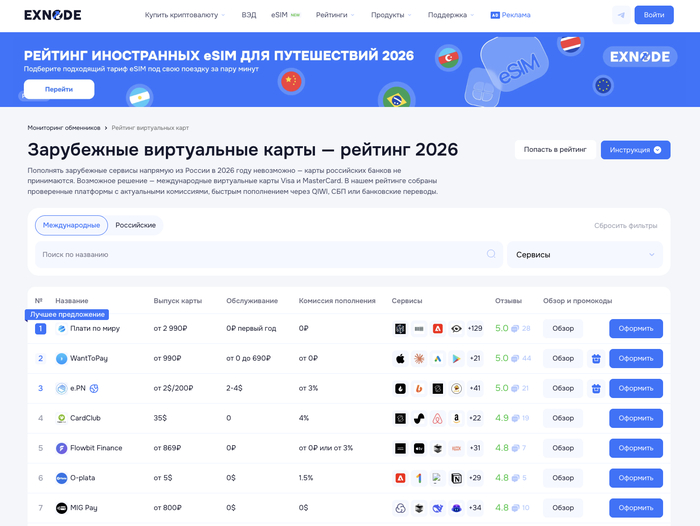Show +22 more services for CardClub
Image resolution: width=700 pixels, height=526 pixels.
pos(475,418)
